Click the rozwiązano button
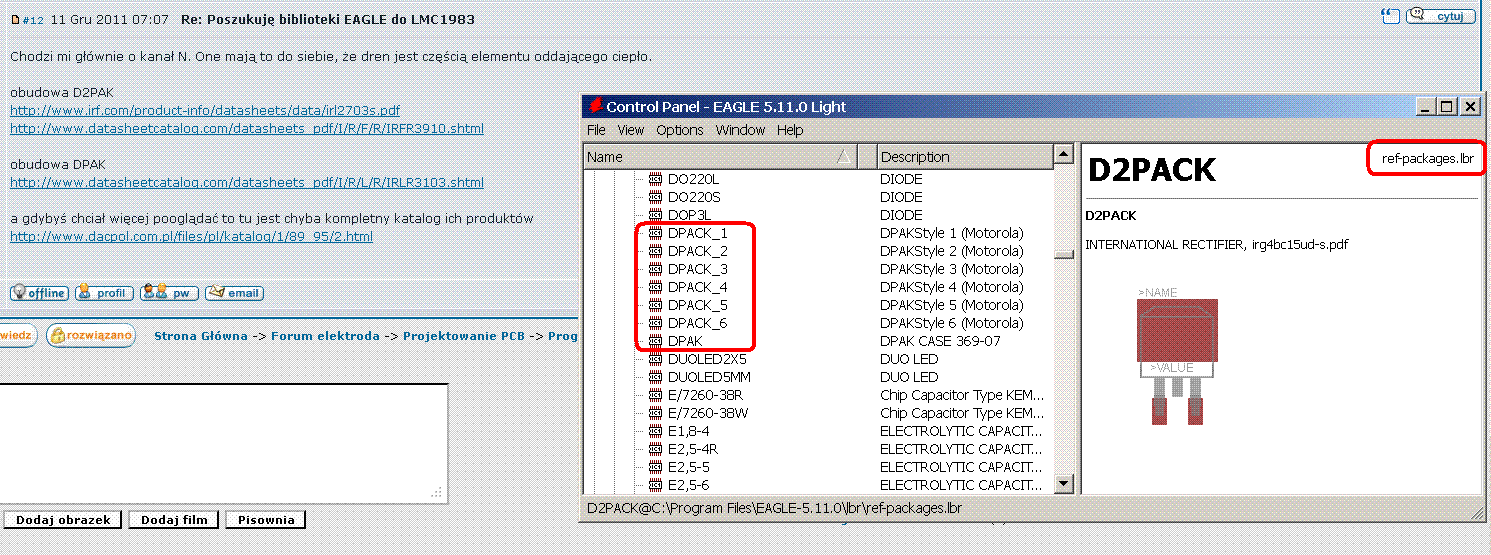1491x555 pixels. pos(91,335)
